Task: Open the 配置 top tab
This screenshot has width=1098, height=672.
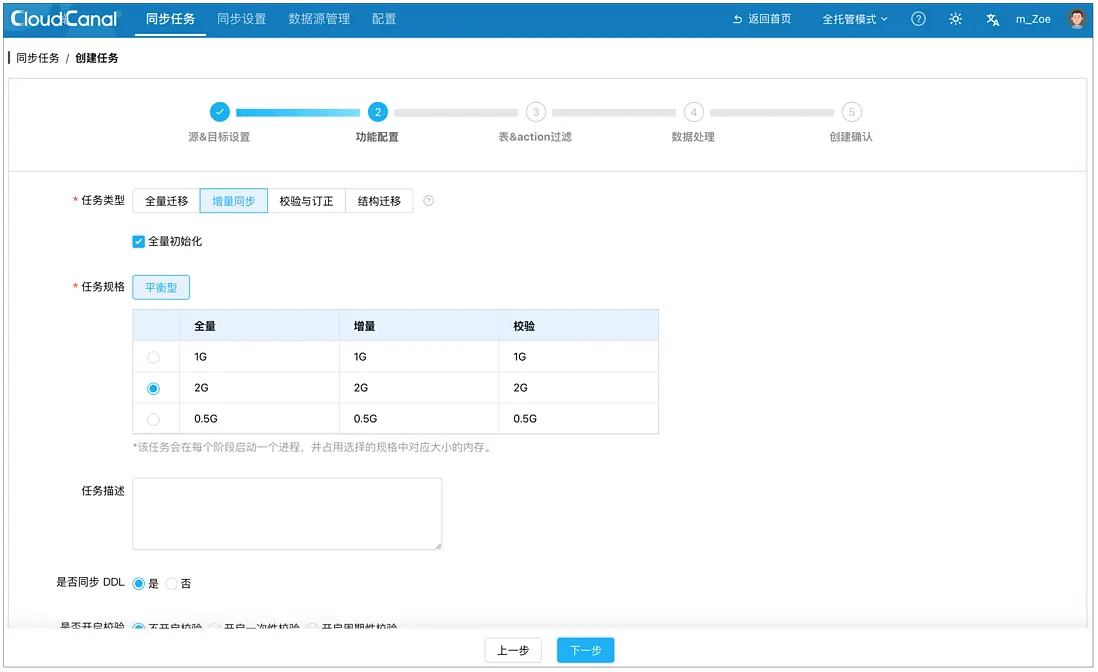Action: [x=384, y=19]
